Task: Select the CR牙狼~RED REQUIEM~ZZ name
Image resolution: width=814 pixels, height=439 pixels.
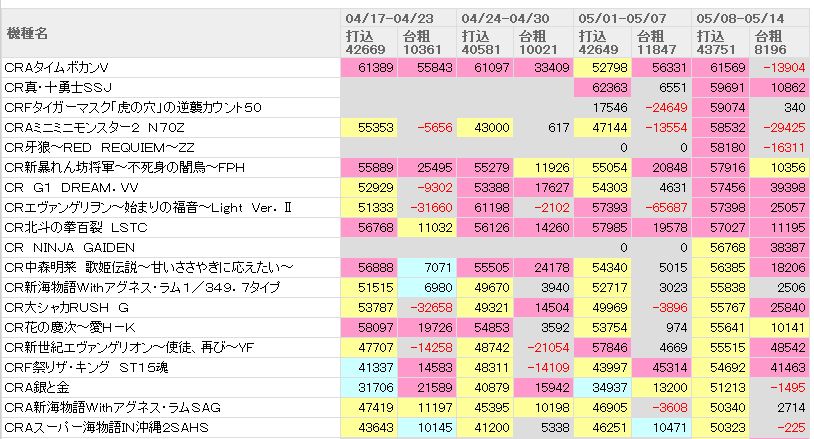Action: [99, 147]
